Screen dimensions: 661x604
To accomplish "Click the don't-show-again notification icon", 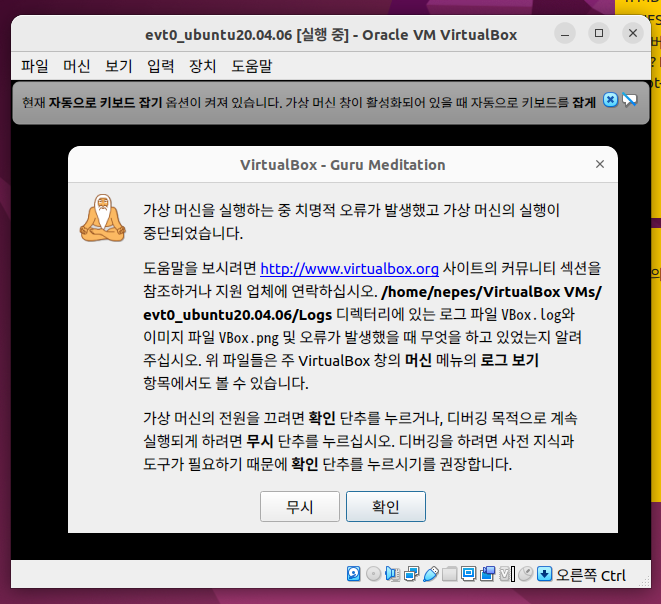I will pyautogui.click(x=629, y=100).
